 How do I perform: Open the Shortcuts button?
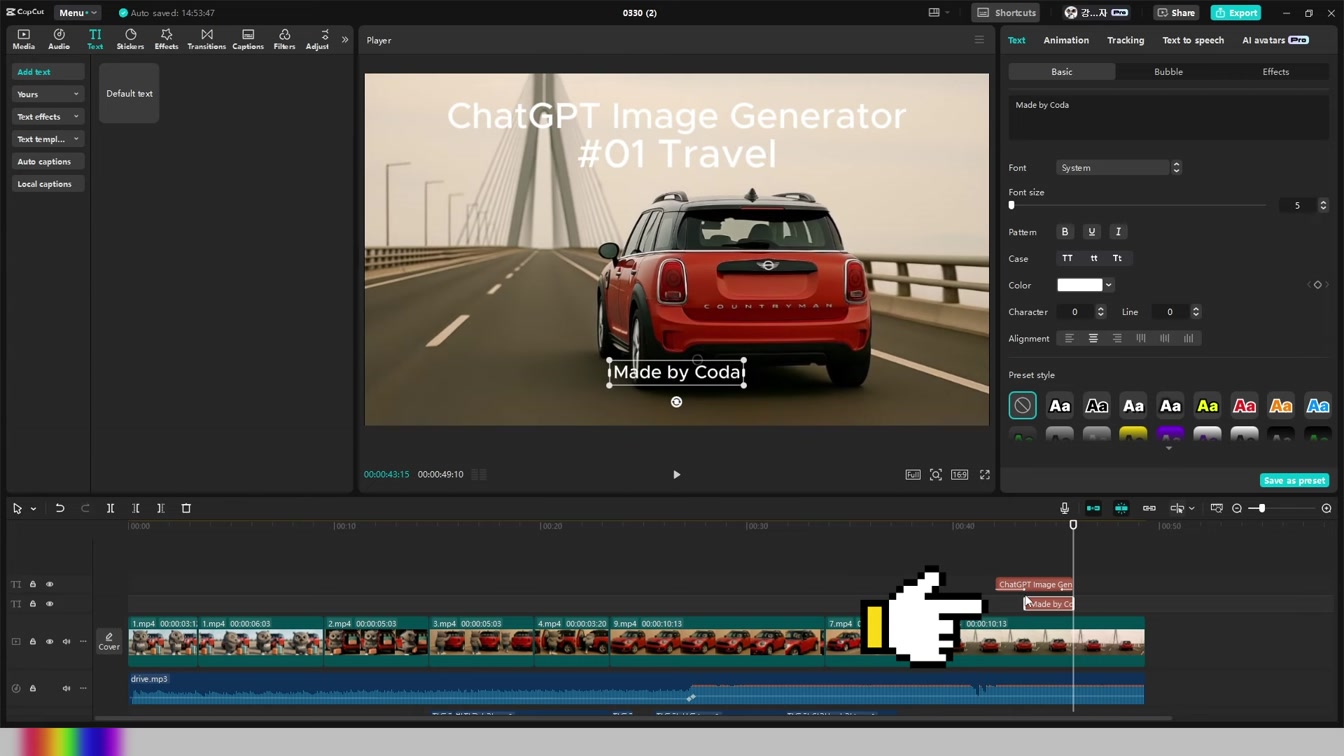1006,13
